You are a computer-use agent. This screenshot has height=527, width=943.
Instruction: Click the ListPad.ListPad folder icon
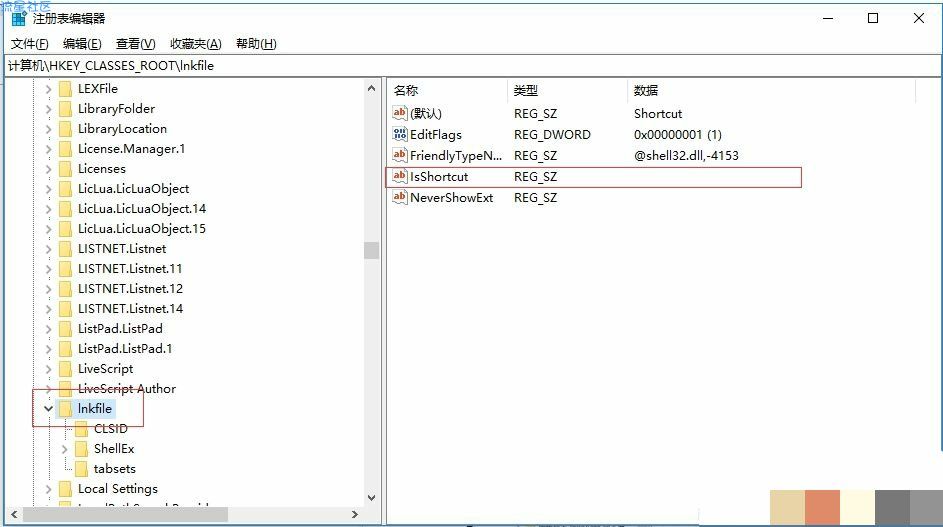coord(66,329)
